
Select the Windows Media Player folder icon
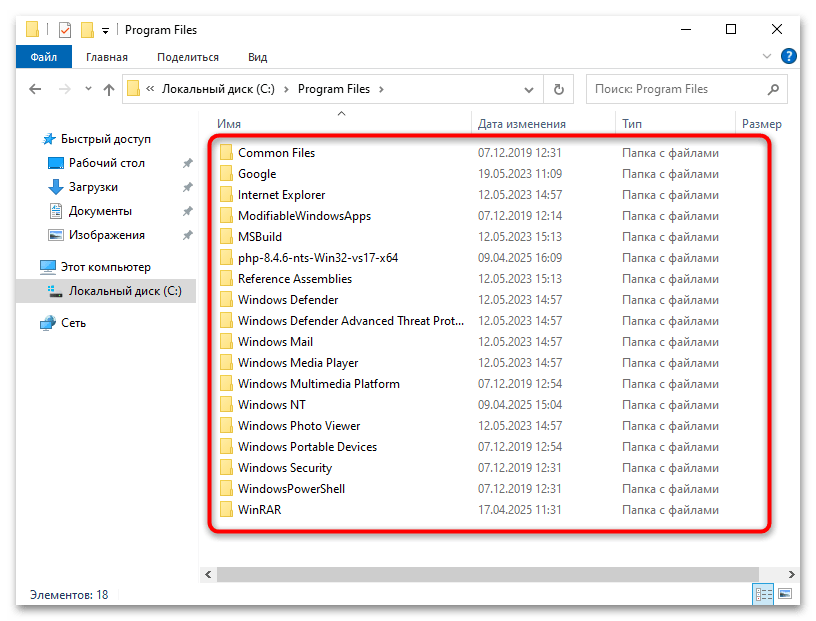coord(226,362)
